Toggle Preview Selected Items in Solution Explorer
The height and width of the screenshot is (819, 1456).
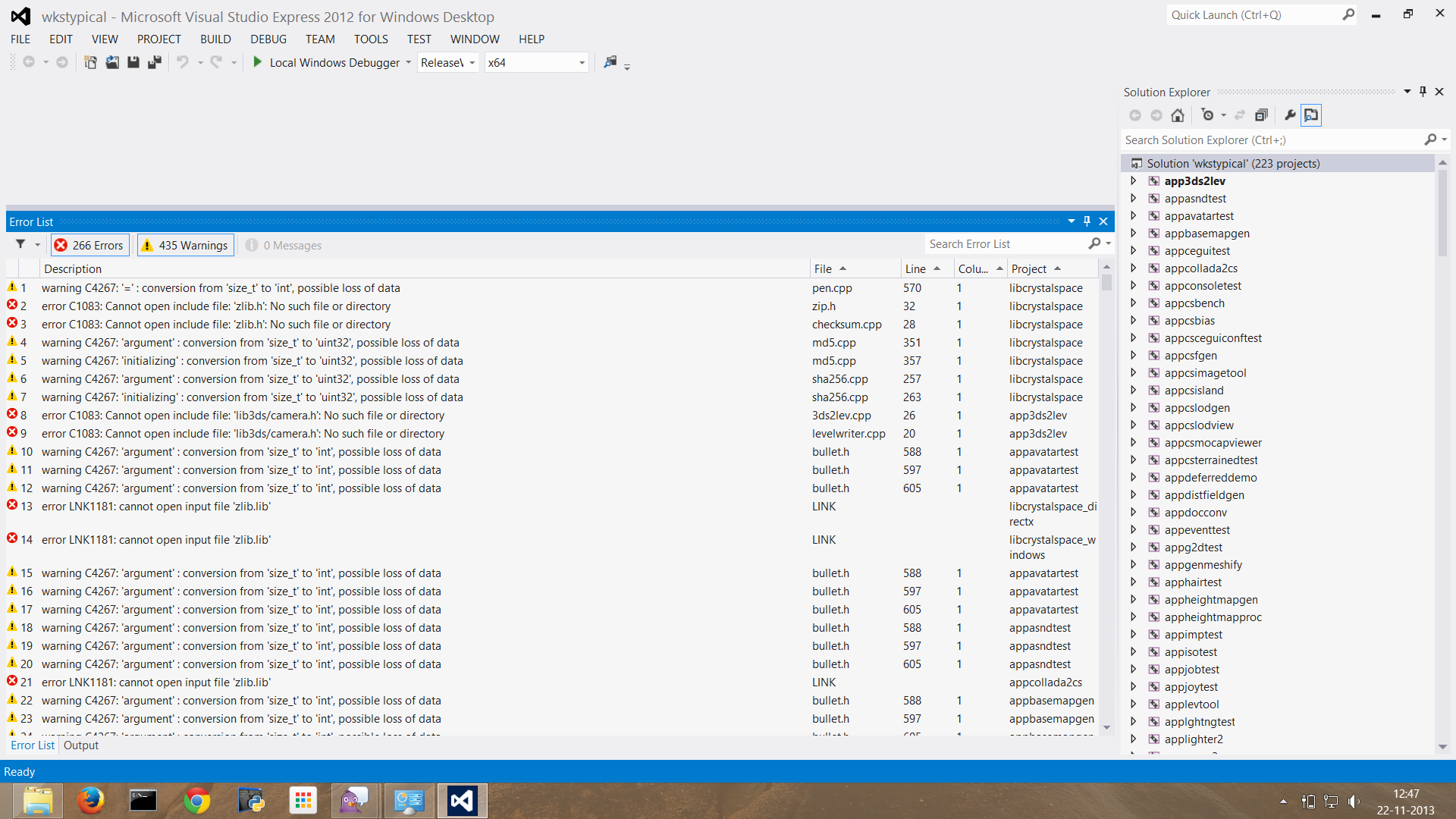(1311, 115)
